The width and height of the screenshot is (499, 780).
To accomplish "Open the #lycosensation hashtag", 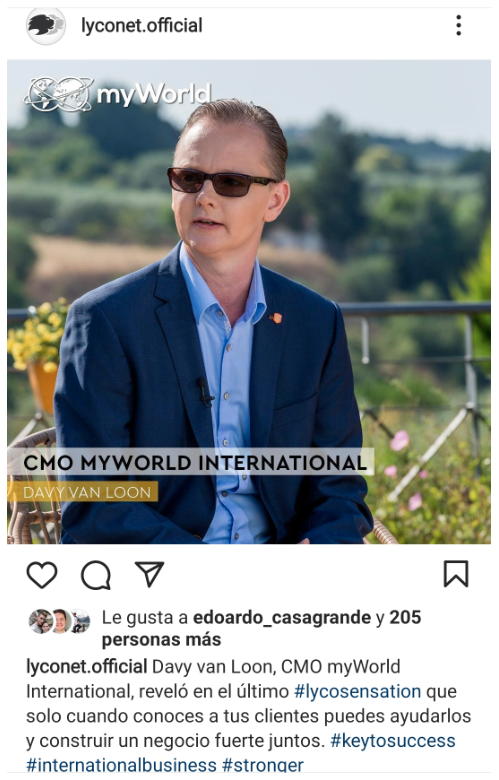I will (358, 691).
